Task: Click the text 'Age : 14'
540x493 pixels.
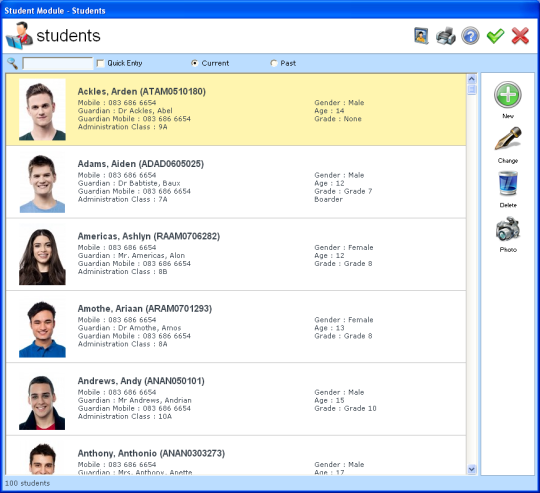Action: coord(329,111)
